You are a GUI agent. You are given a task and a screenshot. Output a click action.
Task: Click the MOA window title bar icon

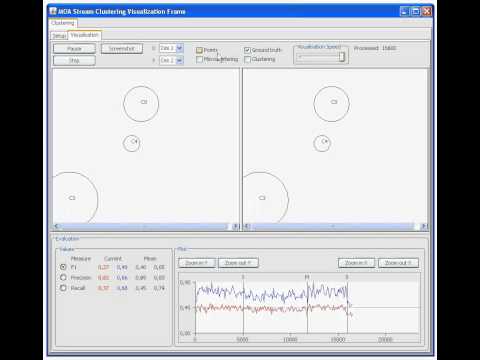pyautogui.click(x=53, y=11)
